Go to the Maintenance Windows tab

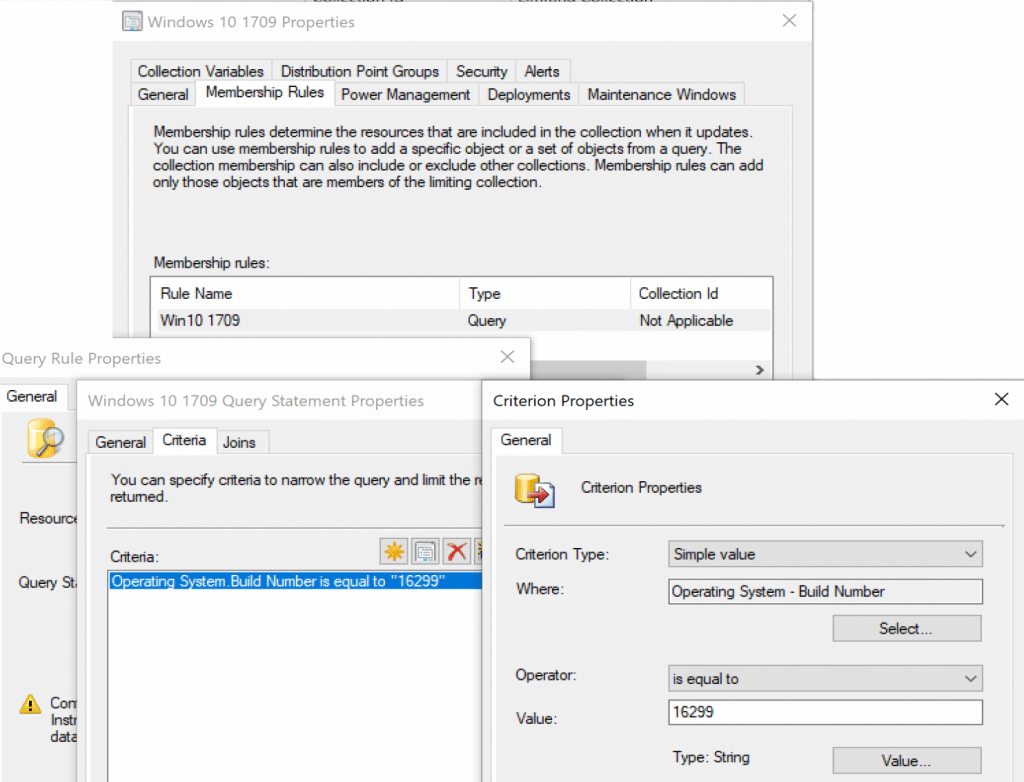click(661, 95)
